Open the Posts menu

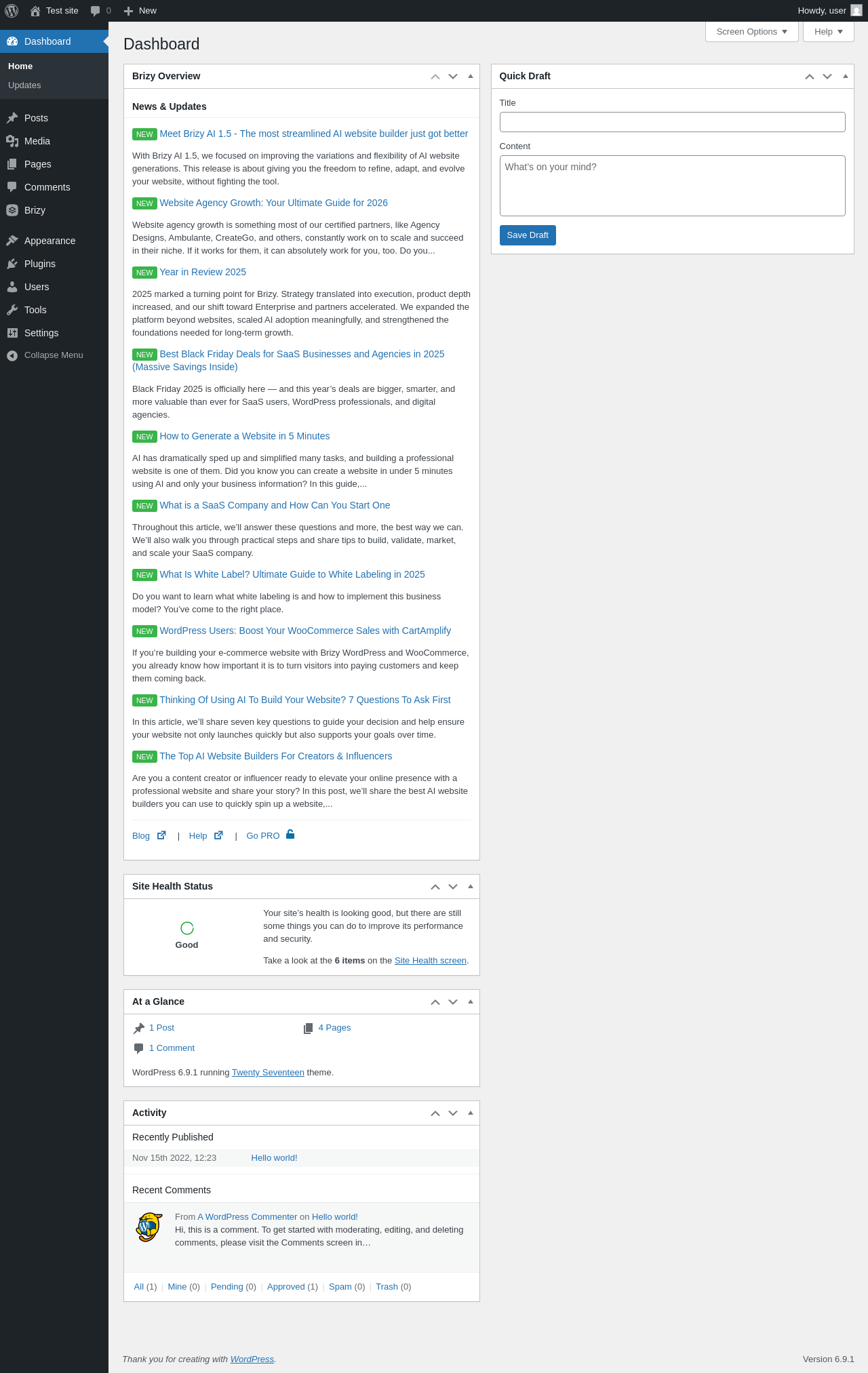[54, 118]
